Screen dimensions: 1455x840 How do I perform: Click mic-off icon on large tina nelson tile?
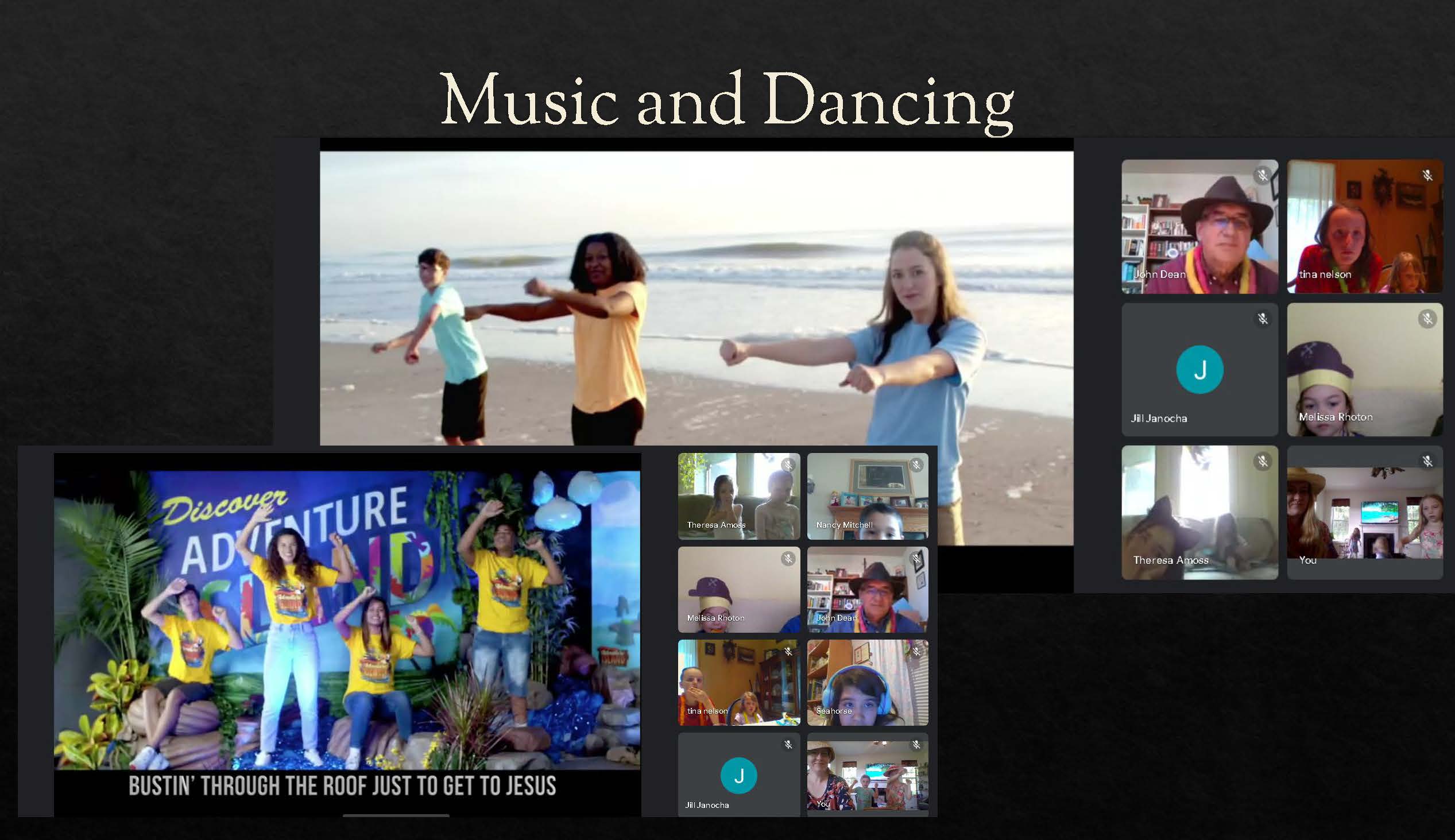1427,175
